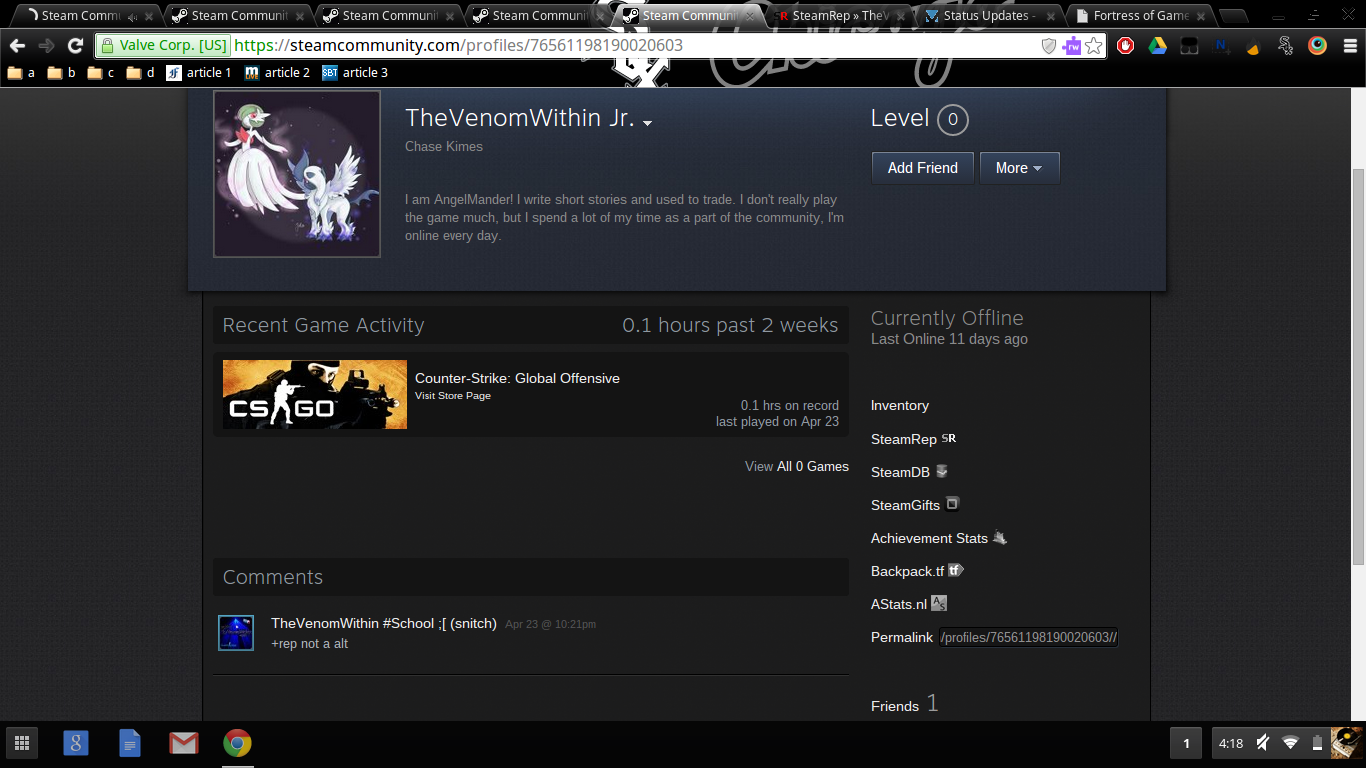Viewport: 1366px width, 768px height.
Task: Reload the page with the refresh icon
Action: tap(75, 46)
